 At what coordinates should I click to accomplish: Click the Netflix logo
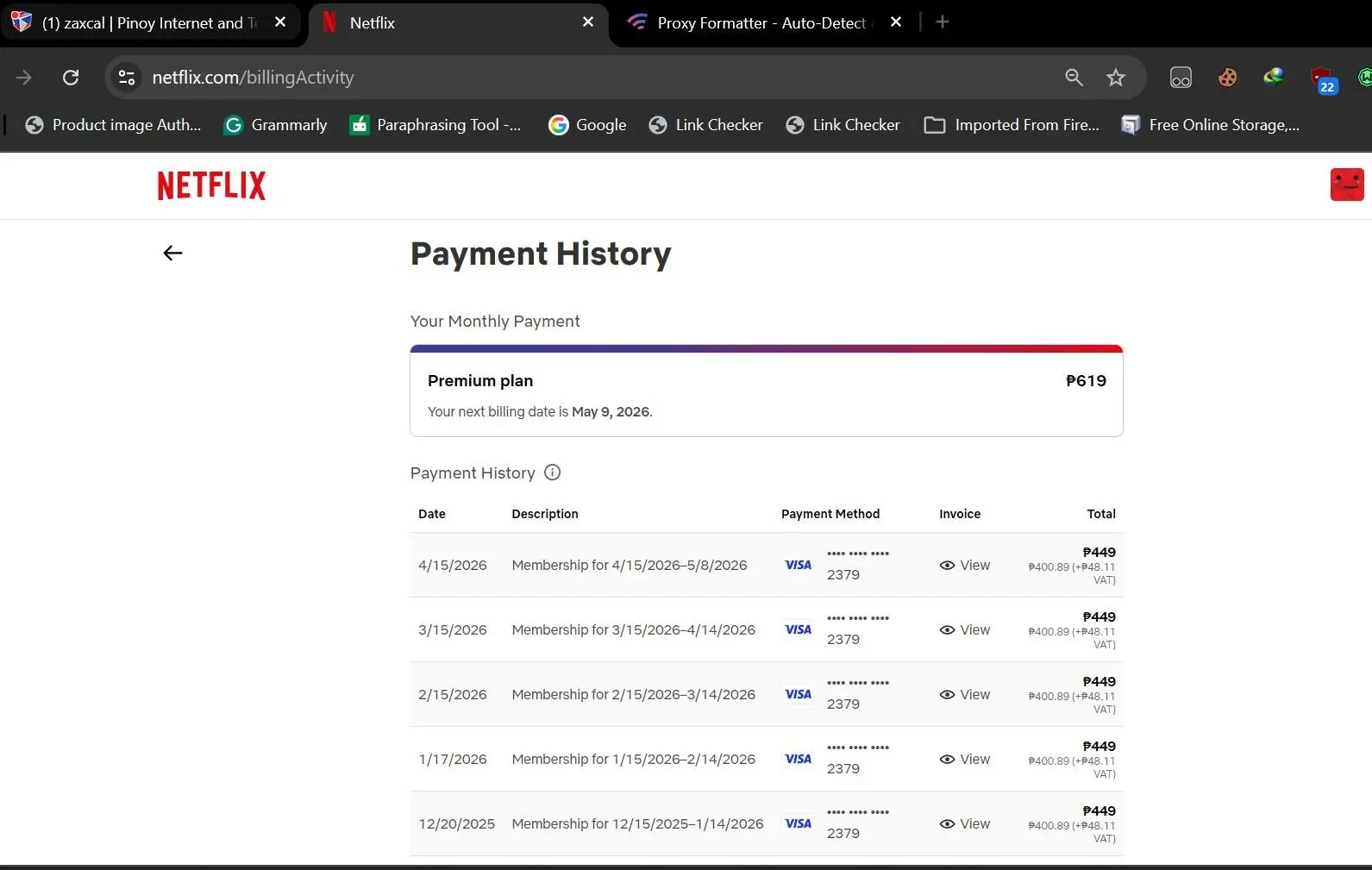(211, 185)
